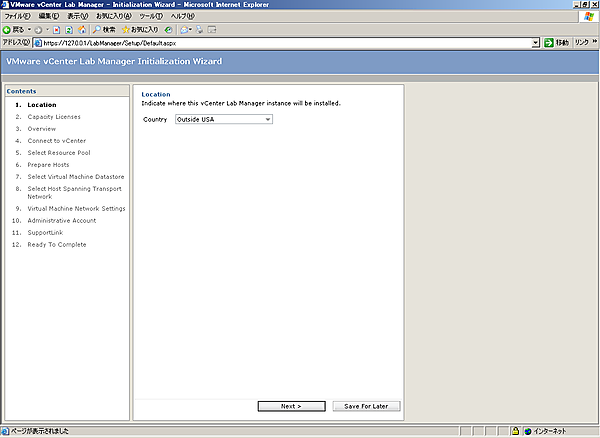The image size is (600, 438).
Task: Click the wizard title banner text
Action: coord(114,61)
